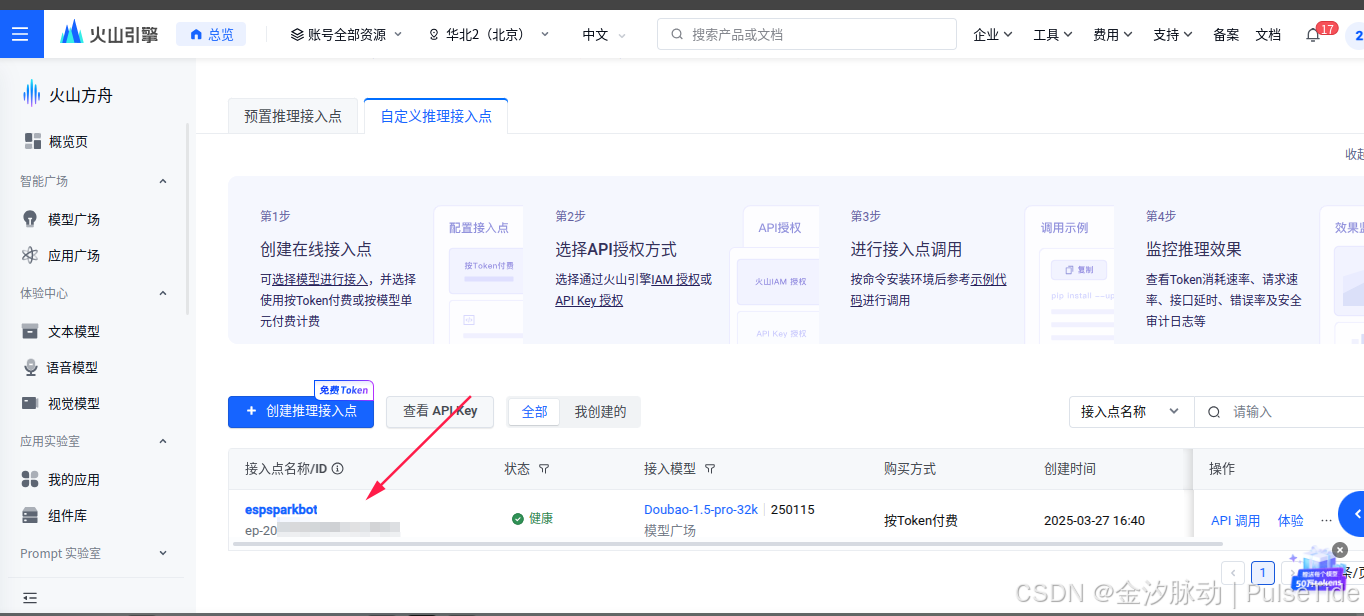
Task: Click 查看 API Key button
Action: coord(440,411)
